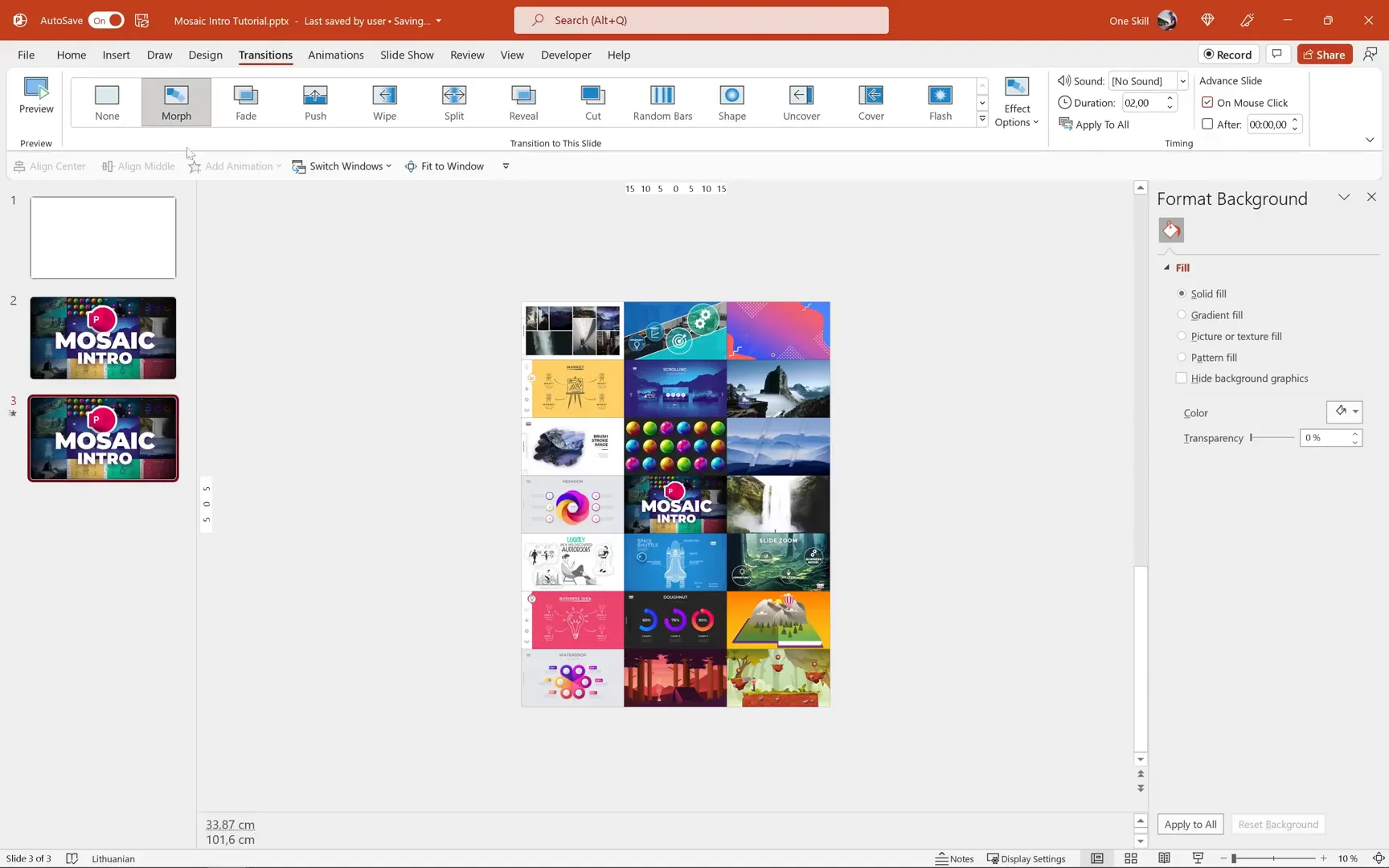The width and height of the screenshot is (1389, 868).
Task: Apply the Wipe transition
Action: coord(384,102)
